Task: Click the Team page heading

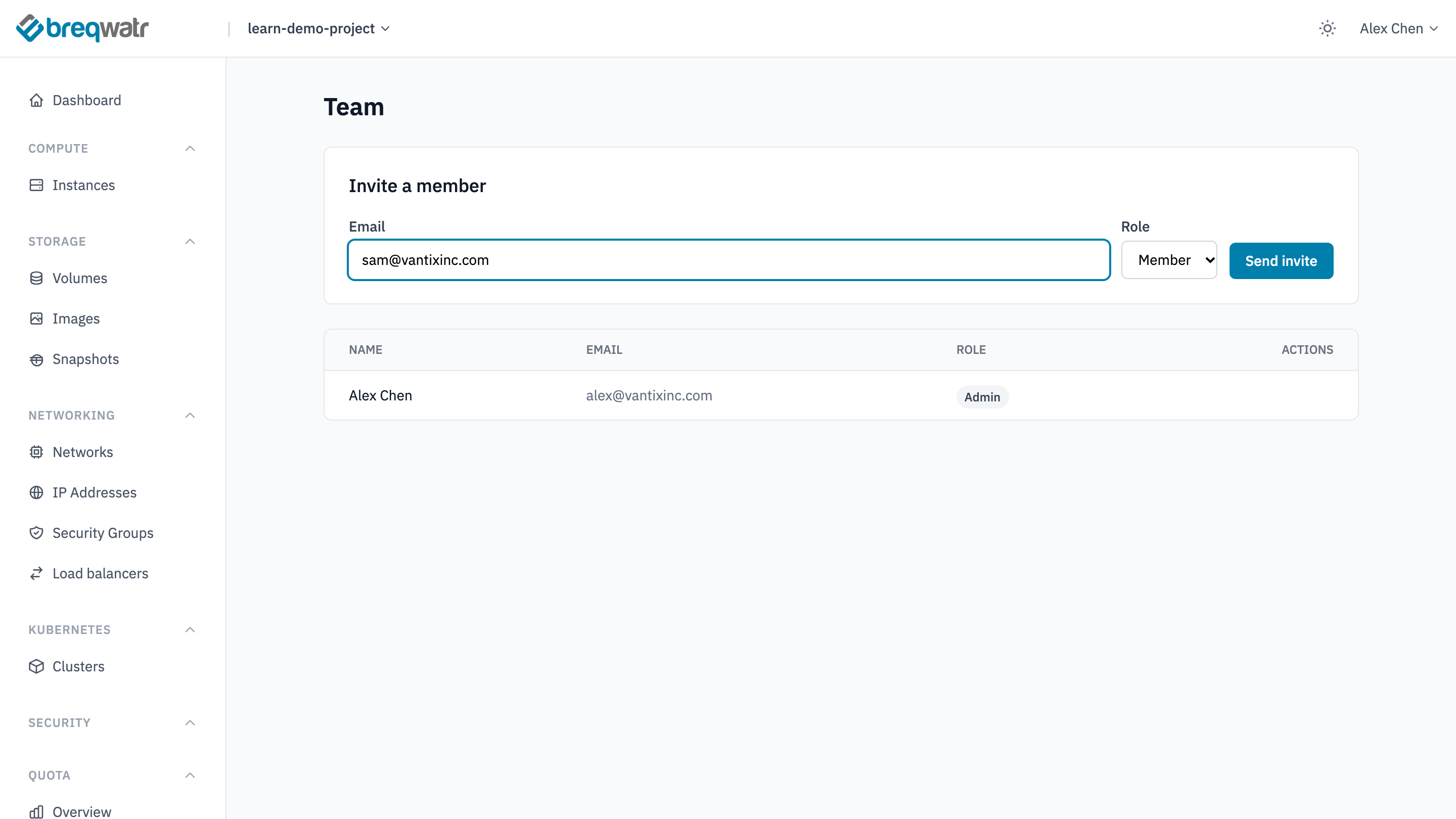Action: pos(354,107)
